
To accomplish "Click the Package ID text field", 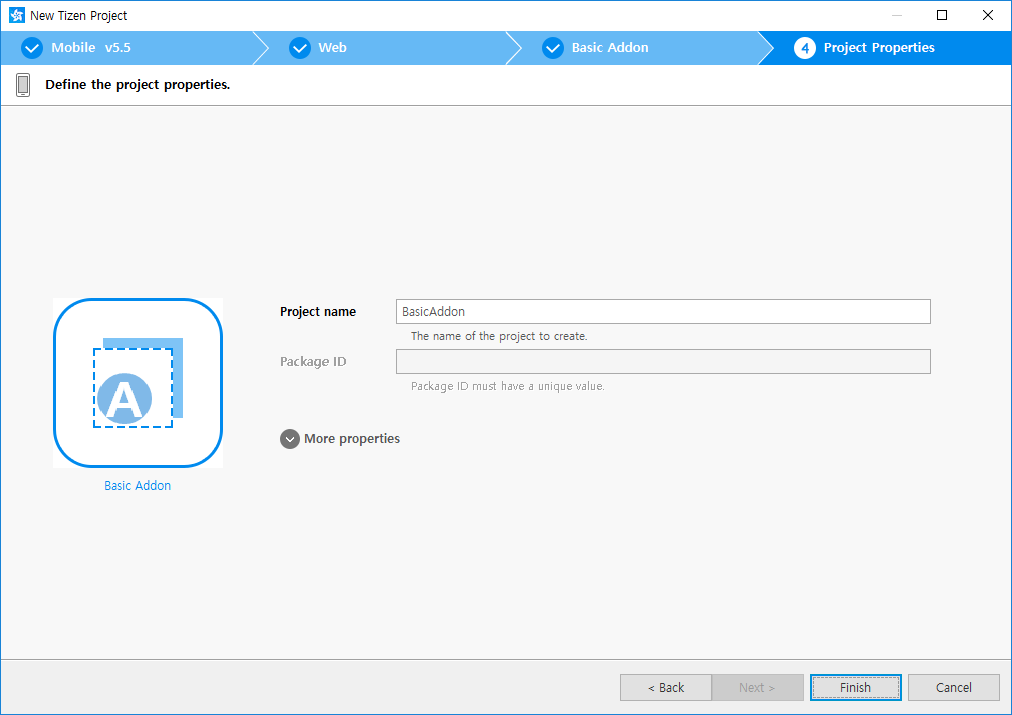I will click(663, 362).
